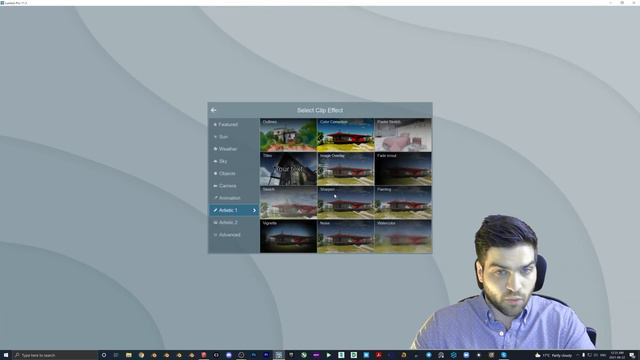Choose the Color Correction effect thumbnail
This screenshot has width=640, height=360.
point(345,135)
